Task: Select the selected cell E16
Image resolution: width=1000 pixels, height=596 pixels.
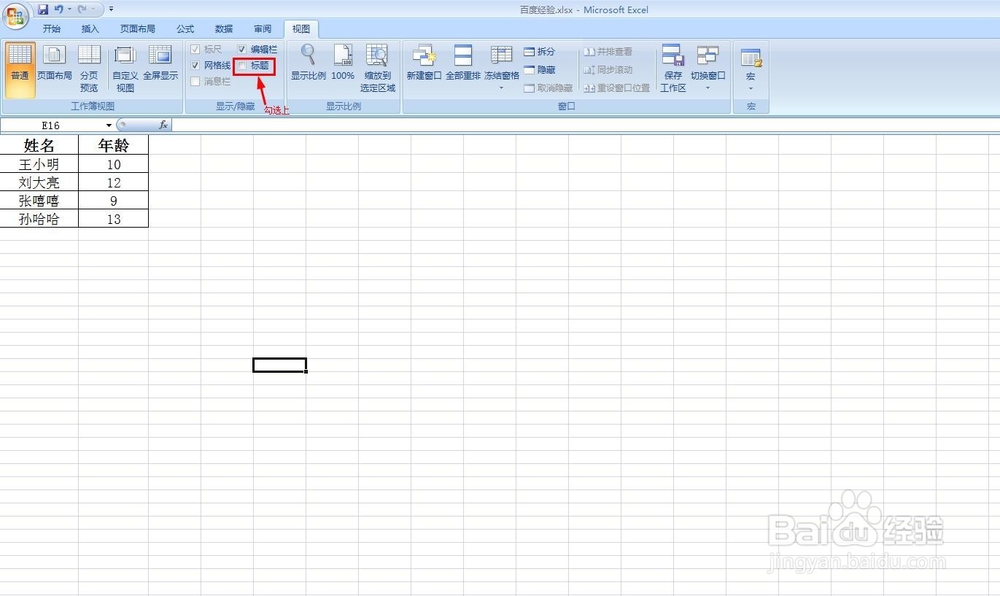Action: click(x=280, y=365)
